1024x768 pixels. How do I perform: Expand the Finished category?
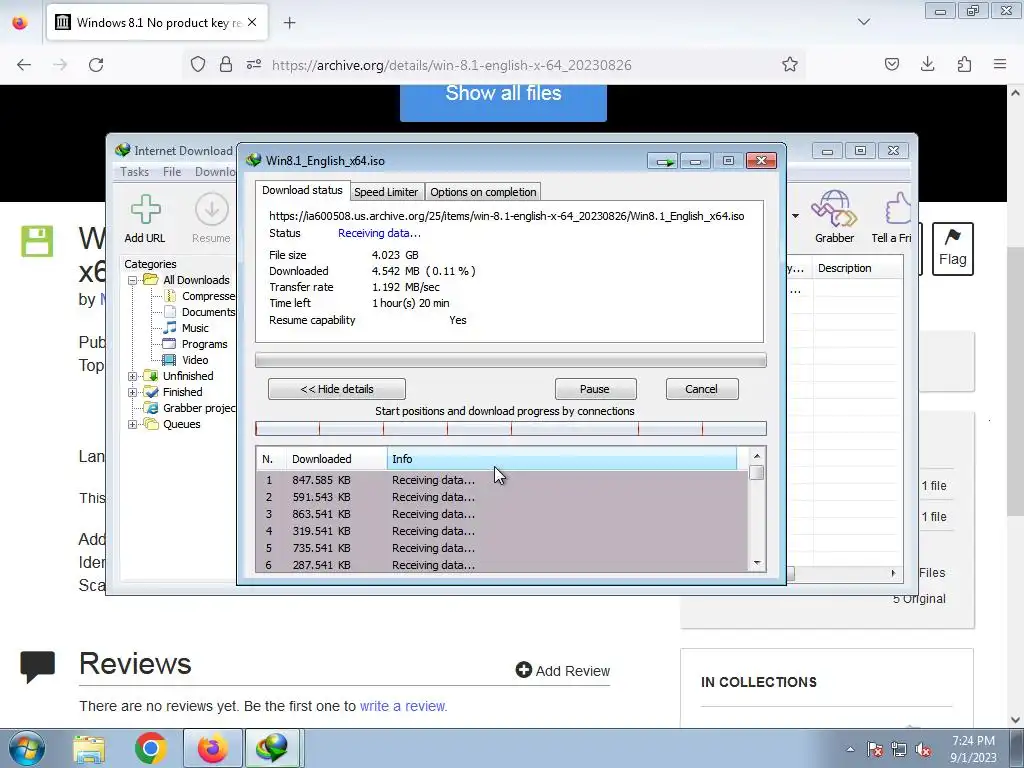click(133, 392)
